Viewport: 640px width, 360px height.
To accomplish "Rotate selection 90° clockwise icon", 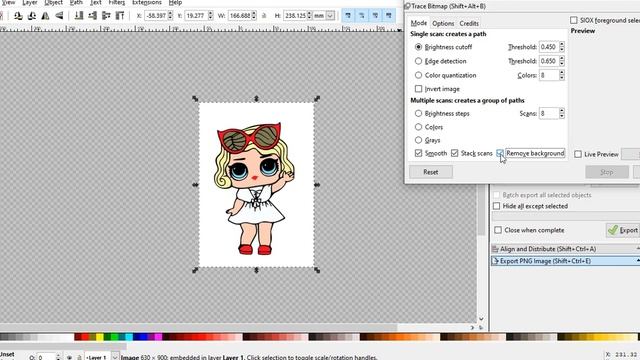I will (x=31, y=16).
